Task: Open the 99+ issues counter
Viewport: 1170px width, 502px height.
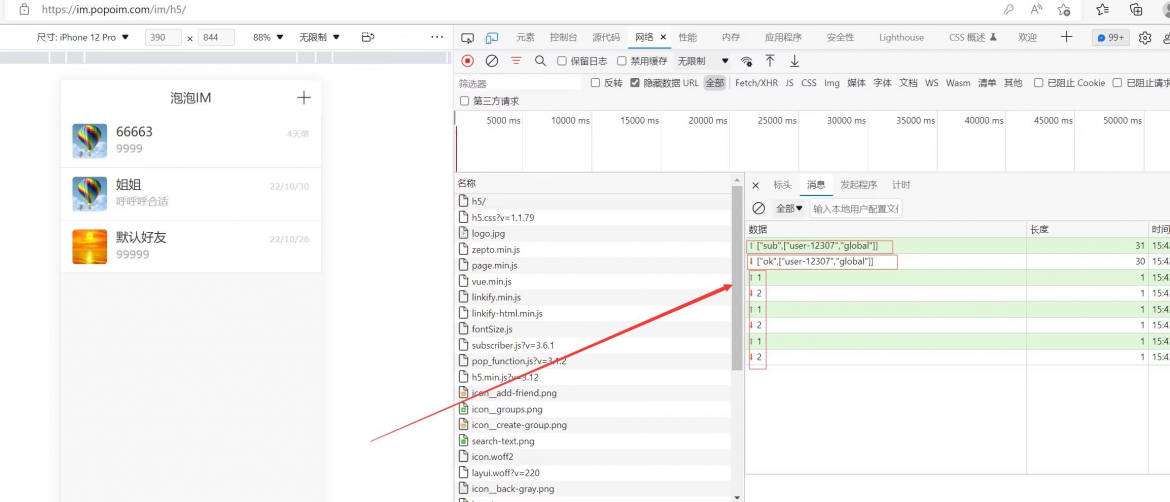Action: point(1110,38)
